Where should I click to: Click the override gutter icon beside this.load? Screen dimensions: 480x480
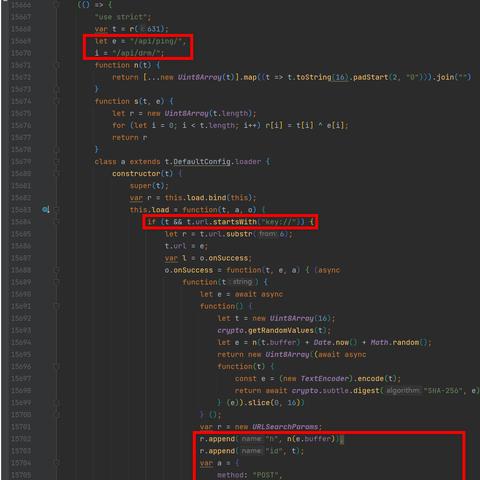tap(46, 210)
